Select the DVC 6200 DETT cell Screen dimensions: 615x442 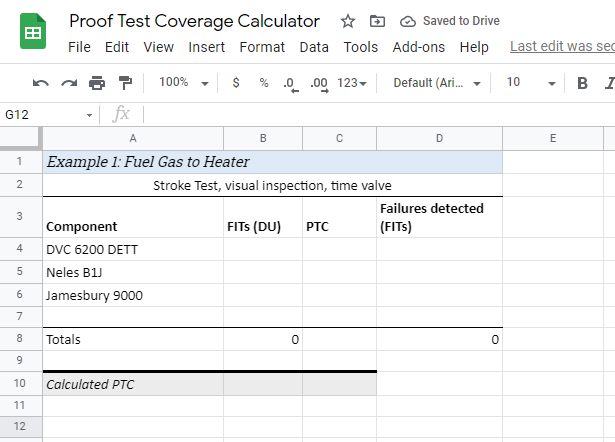(x=133, y=249)
